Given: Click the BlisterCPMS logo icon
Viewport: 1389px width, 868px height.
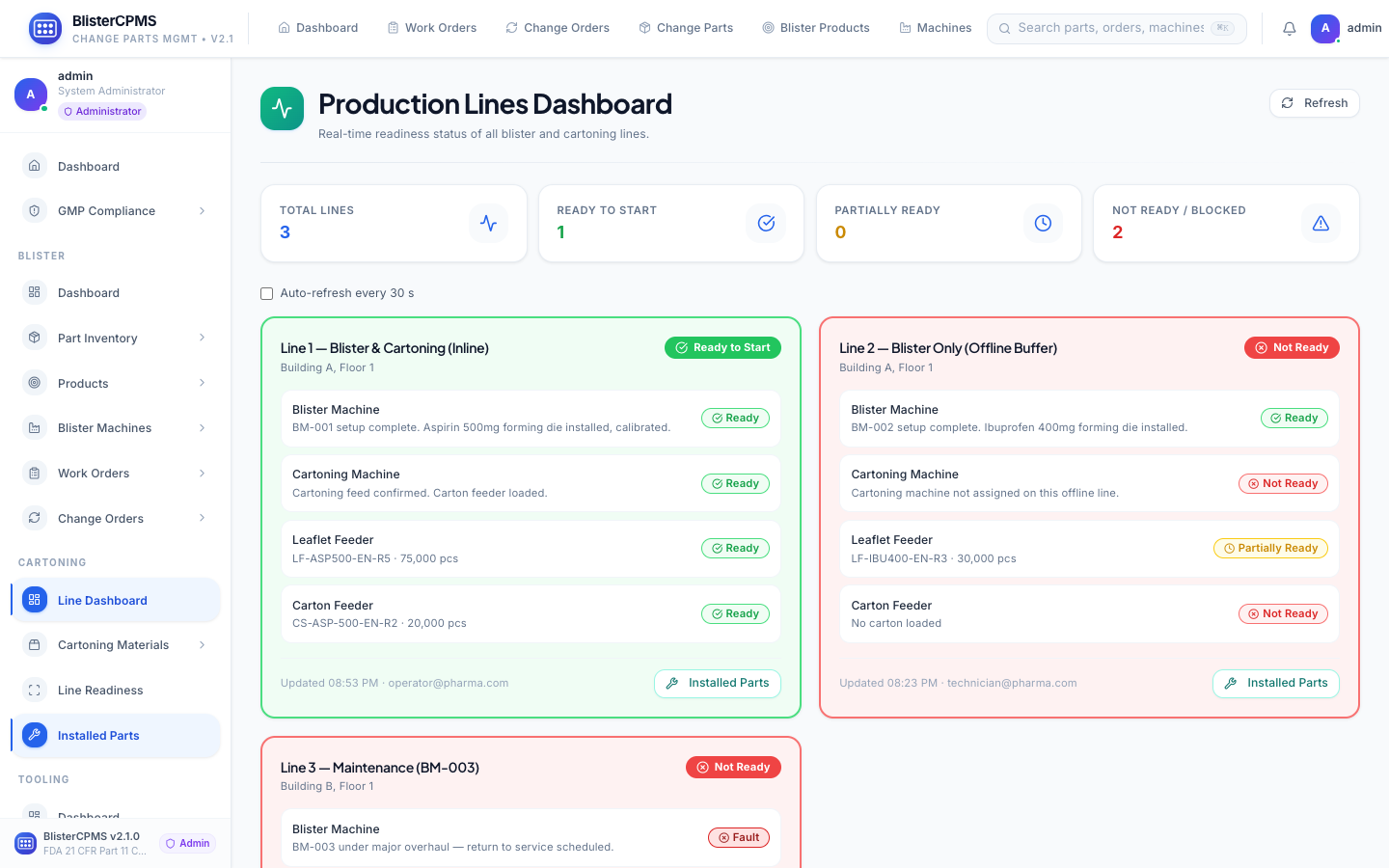Looking at the screenshot, I should (45, 29).
